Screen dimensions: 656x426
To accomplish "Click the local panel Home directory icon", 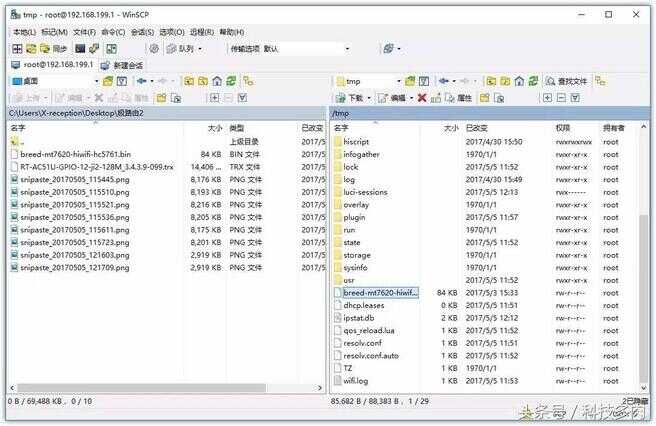I will [x=217, y=81].
